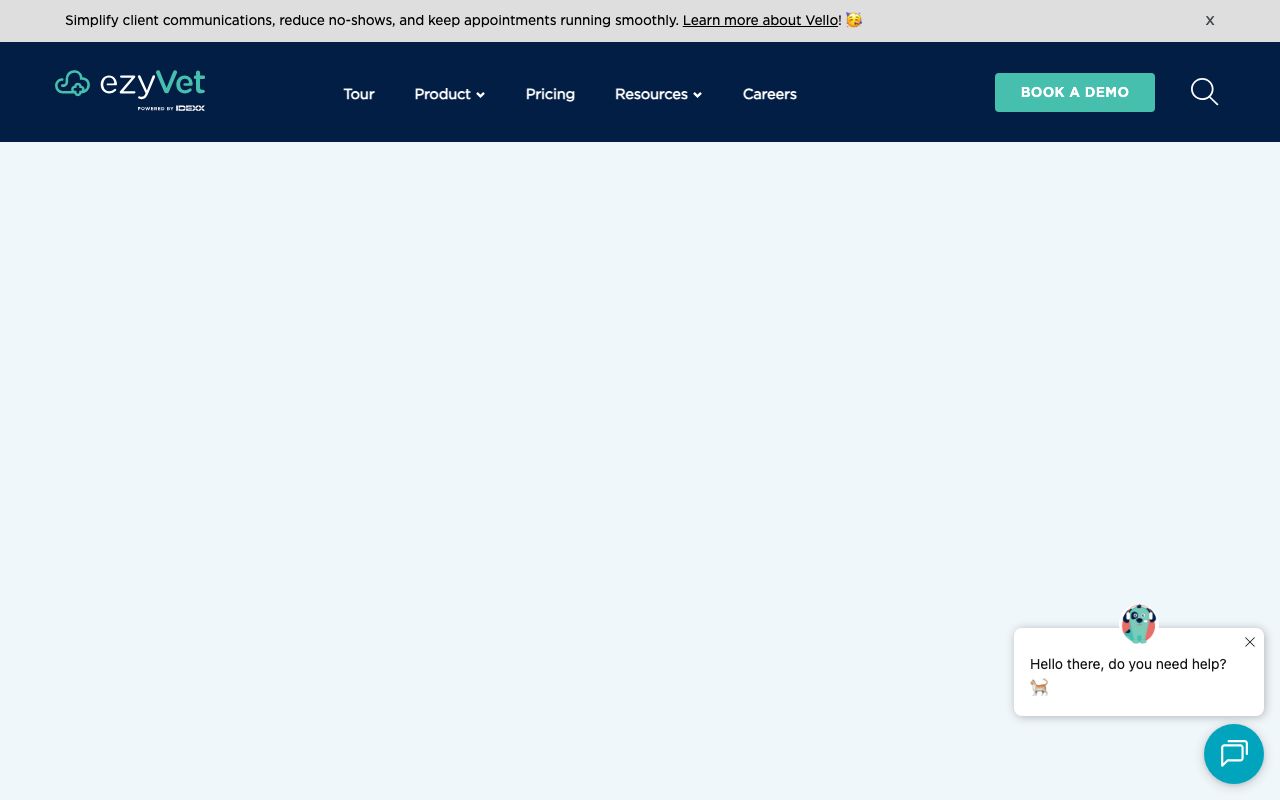
Task: Expand the Product dropdown menu
Action: (450, 94)
